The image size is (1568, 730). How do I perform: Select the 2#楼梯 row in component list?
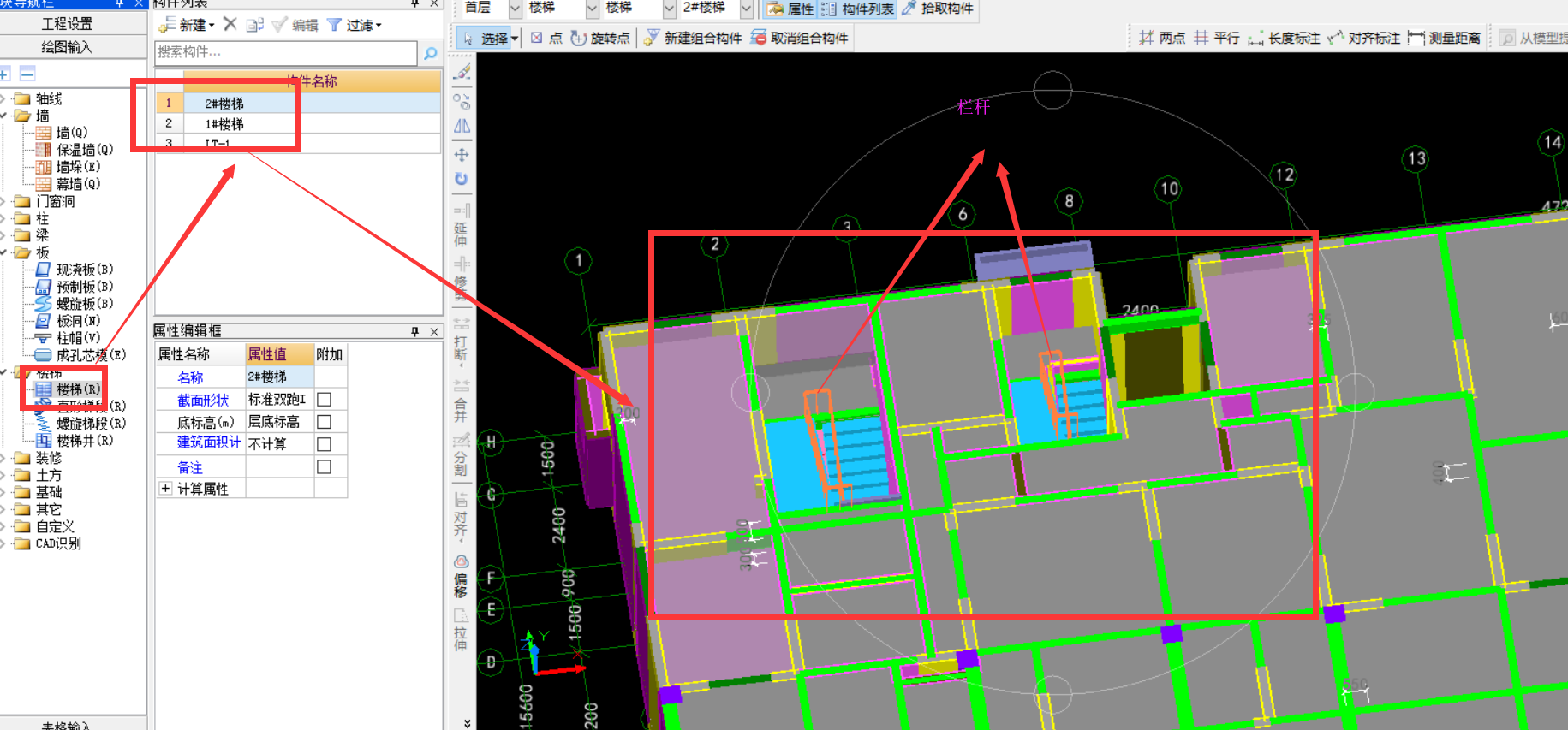click(x=298, y=103)
